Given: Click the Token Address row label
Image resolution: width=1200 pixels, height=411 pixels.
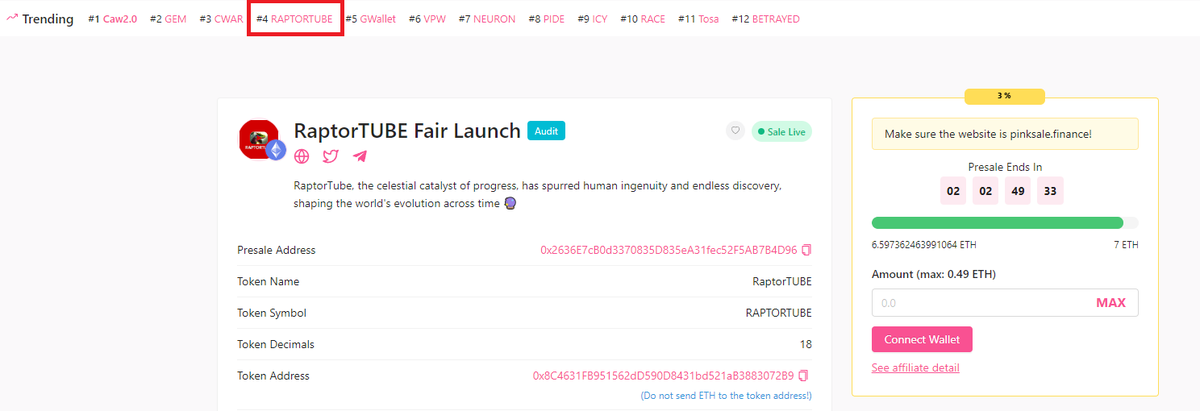Looking at the screenshot, I should [273, 376].
